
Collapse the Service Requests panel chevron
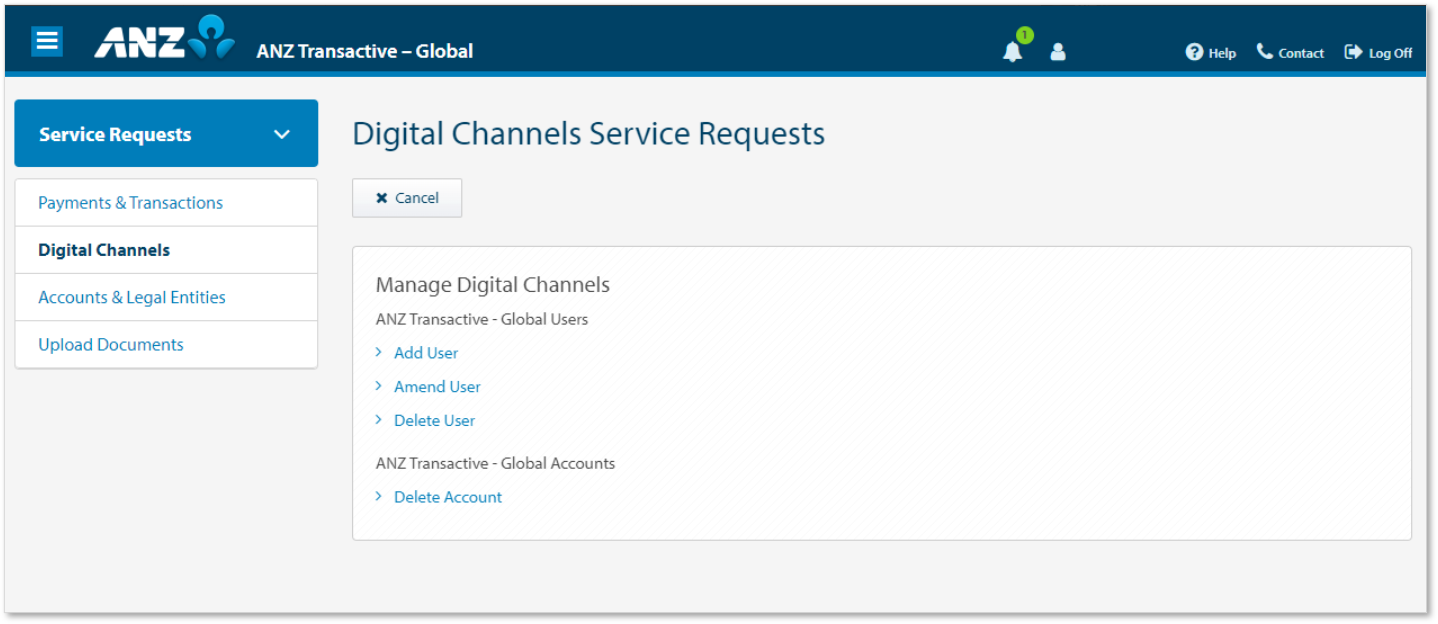tap(281, 133)
